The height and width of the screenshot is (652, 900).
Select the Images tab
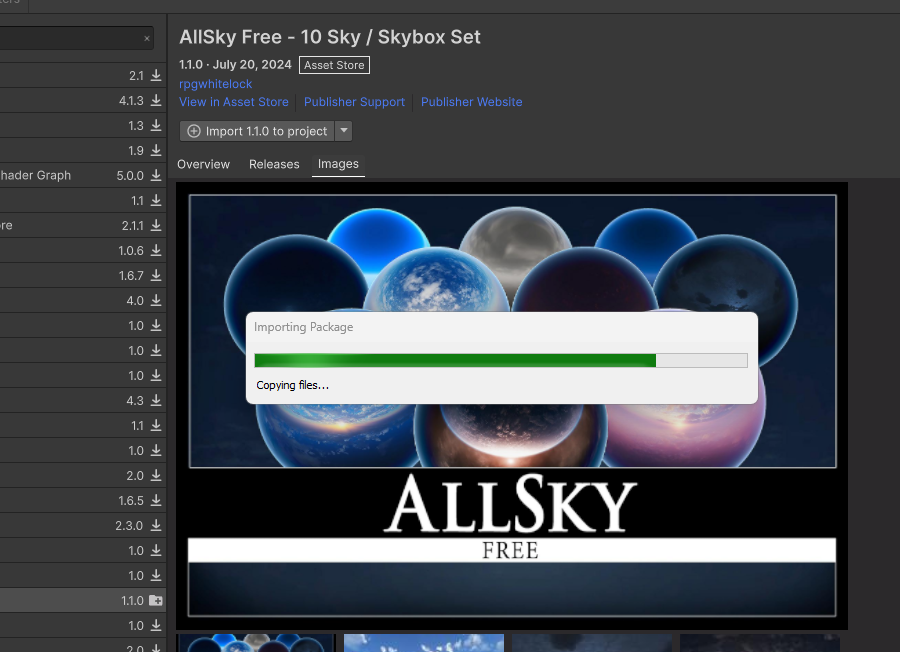338,164
